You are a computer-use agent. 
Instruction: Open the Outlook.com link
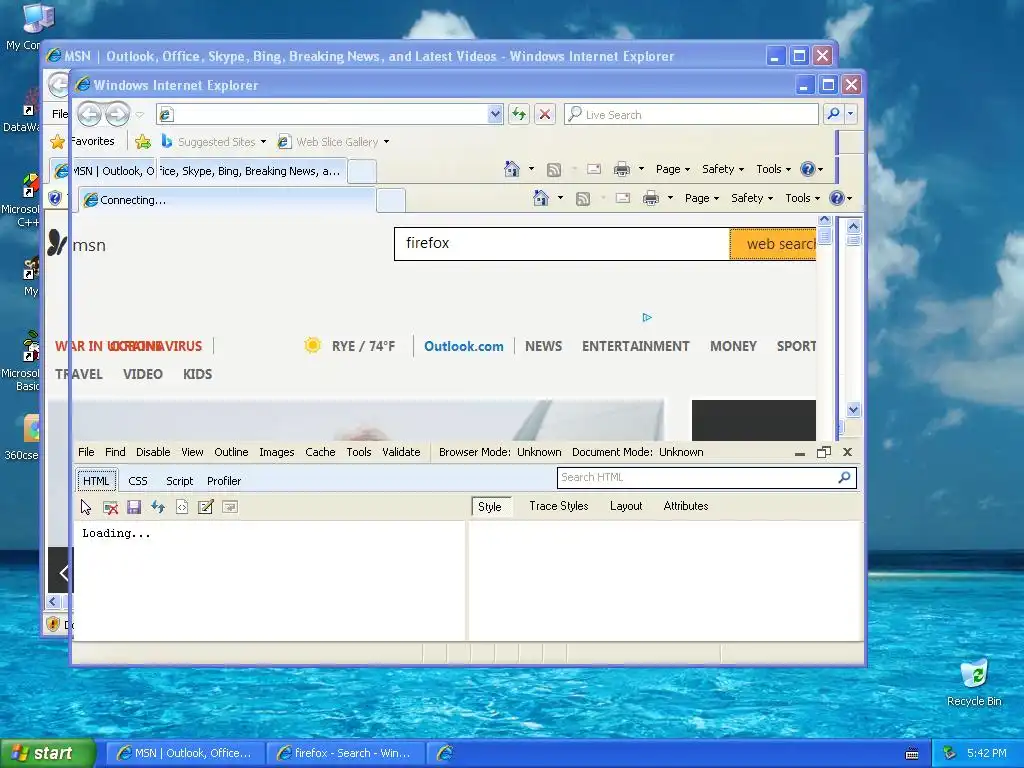pyautogui.click(x=464, y=346)
